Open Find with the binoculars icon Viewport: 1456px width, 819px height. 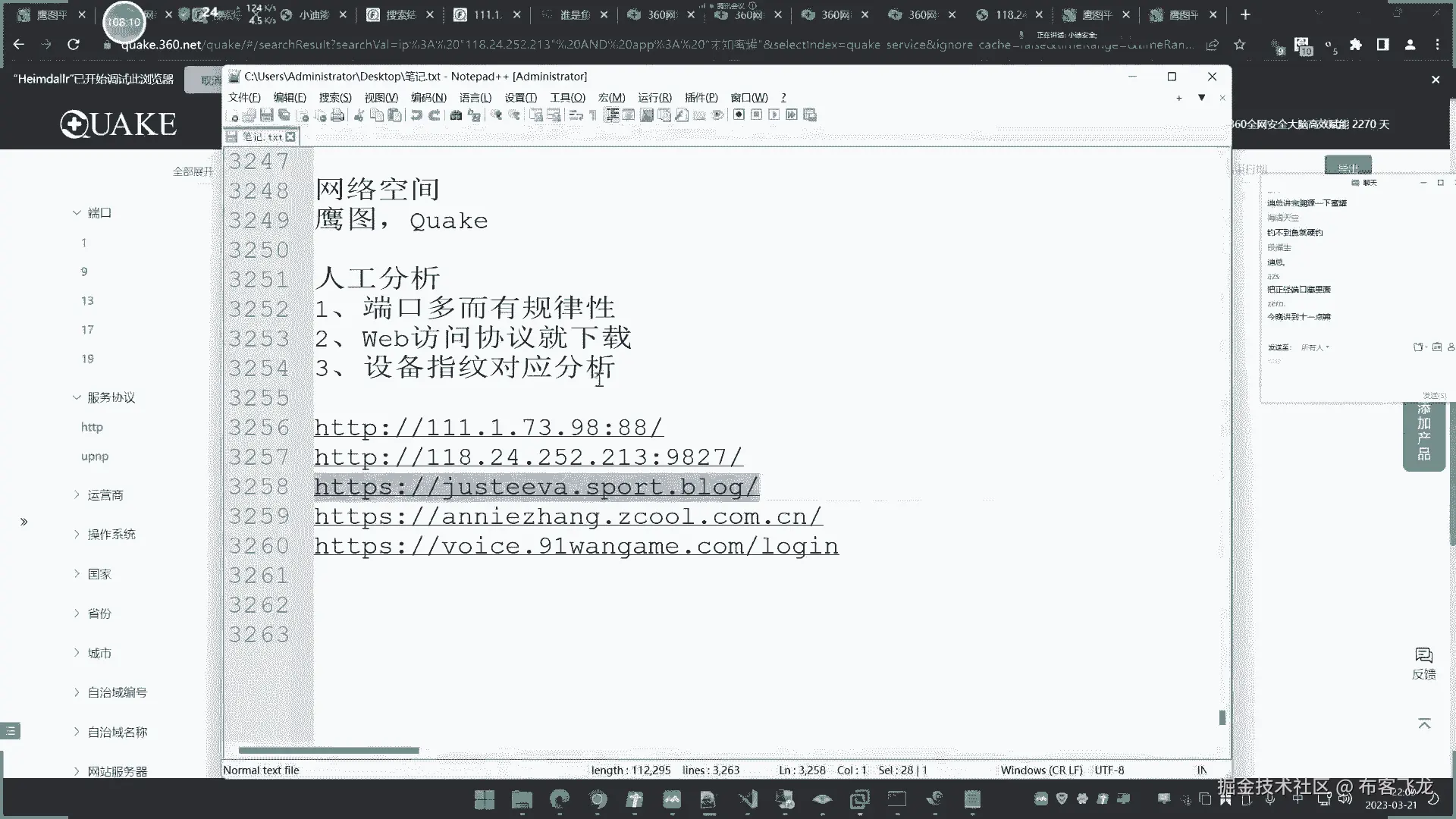pos(456,115)
